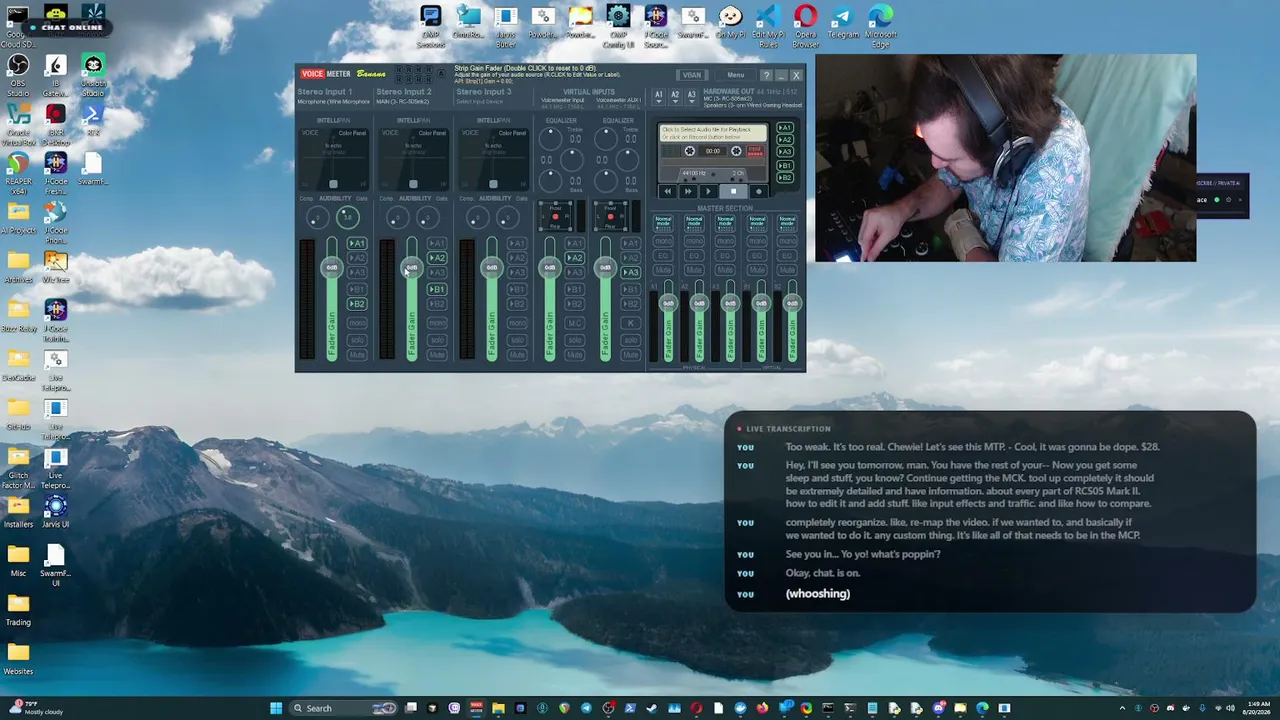Open the VBAN settings button
The height and width of the screenshot is (720, 1280).
pyautogui.click(x=692, y=75)
